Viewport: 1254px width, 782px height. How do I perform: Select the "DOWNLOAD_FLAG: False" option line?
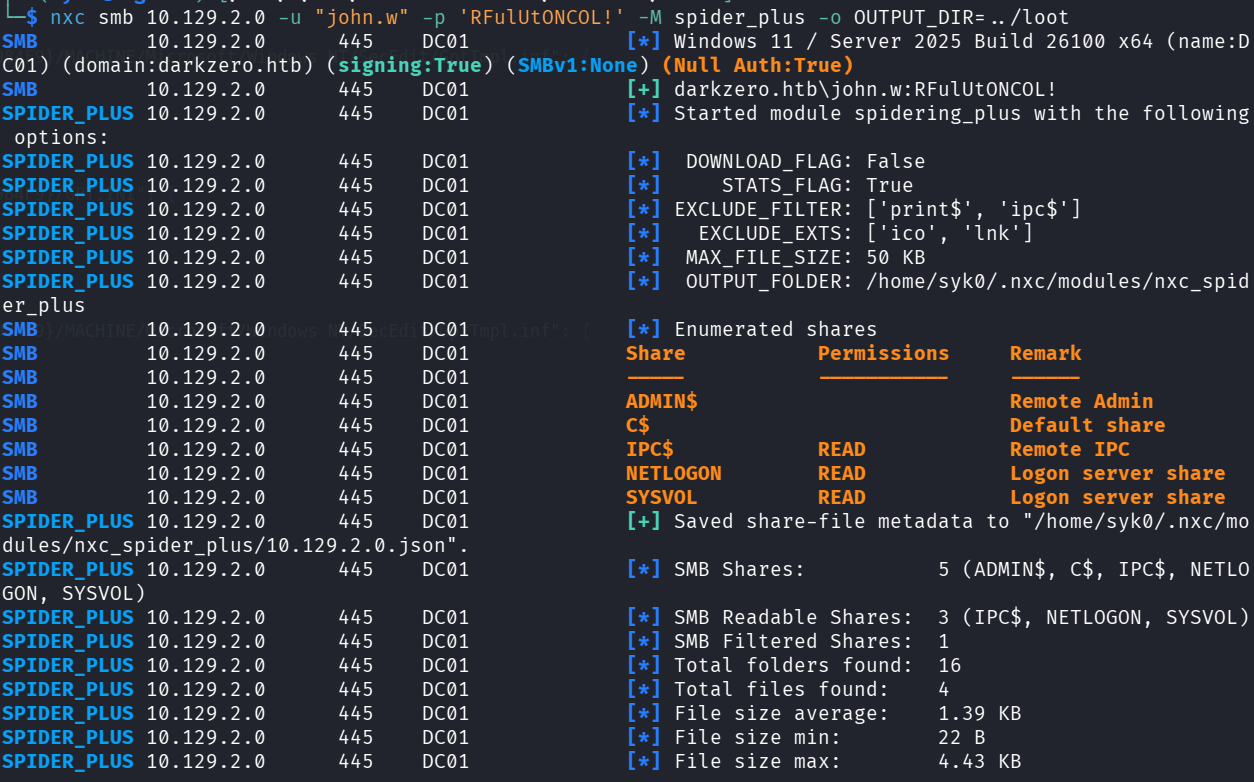(x=806, y=161)
